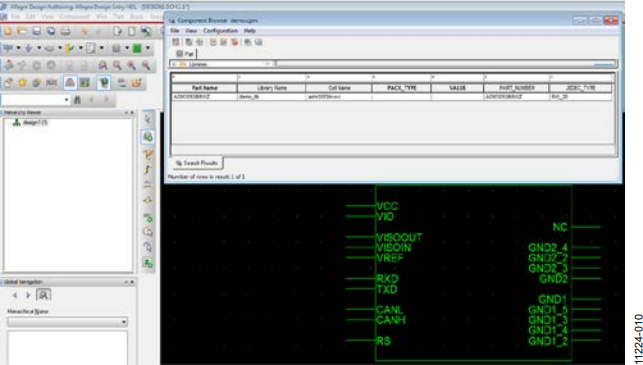Click the Print icon in main toolbar
This screenshot has height=365, width=643.
point(65,31)
